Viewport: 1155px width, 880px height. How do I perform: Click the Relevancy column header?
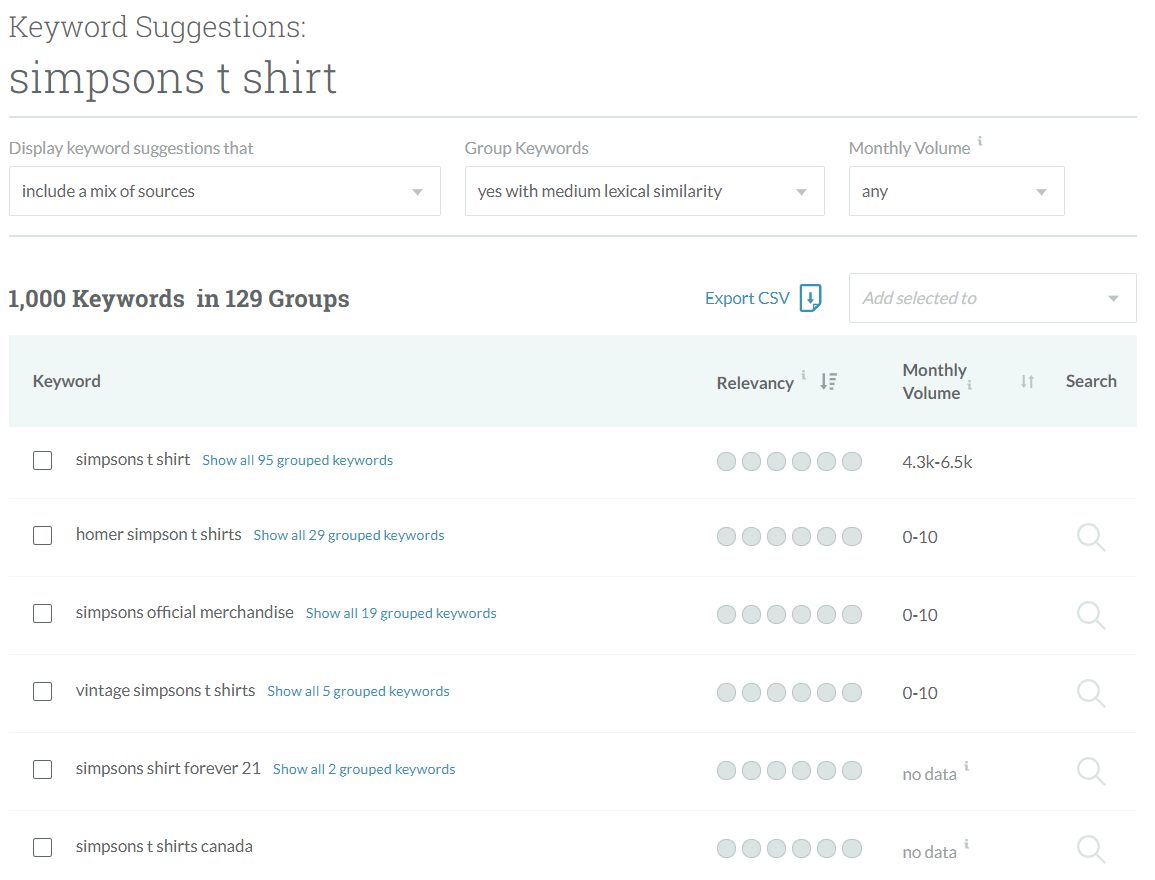755,383
